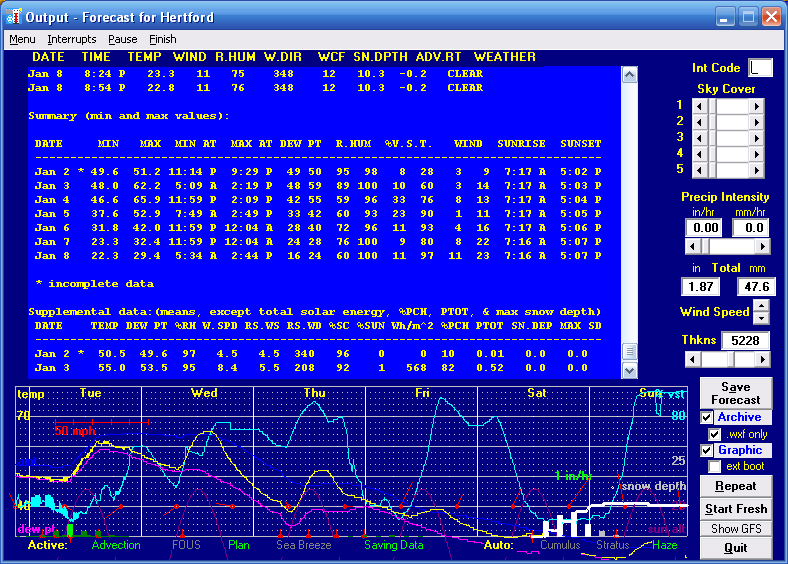Screen dimensions: 788x564
Task: Click the Int Code input box
Action: [761, 68]
